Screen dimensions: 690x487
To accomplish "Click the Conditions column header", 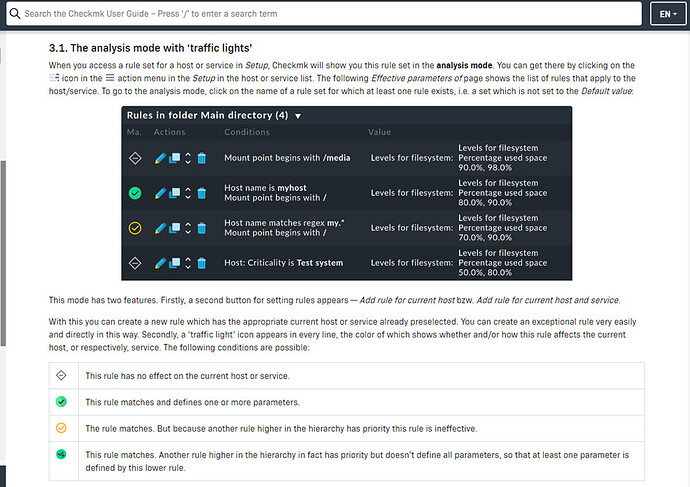I will [247, 132].
